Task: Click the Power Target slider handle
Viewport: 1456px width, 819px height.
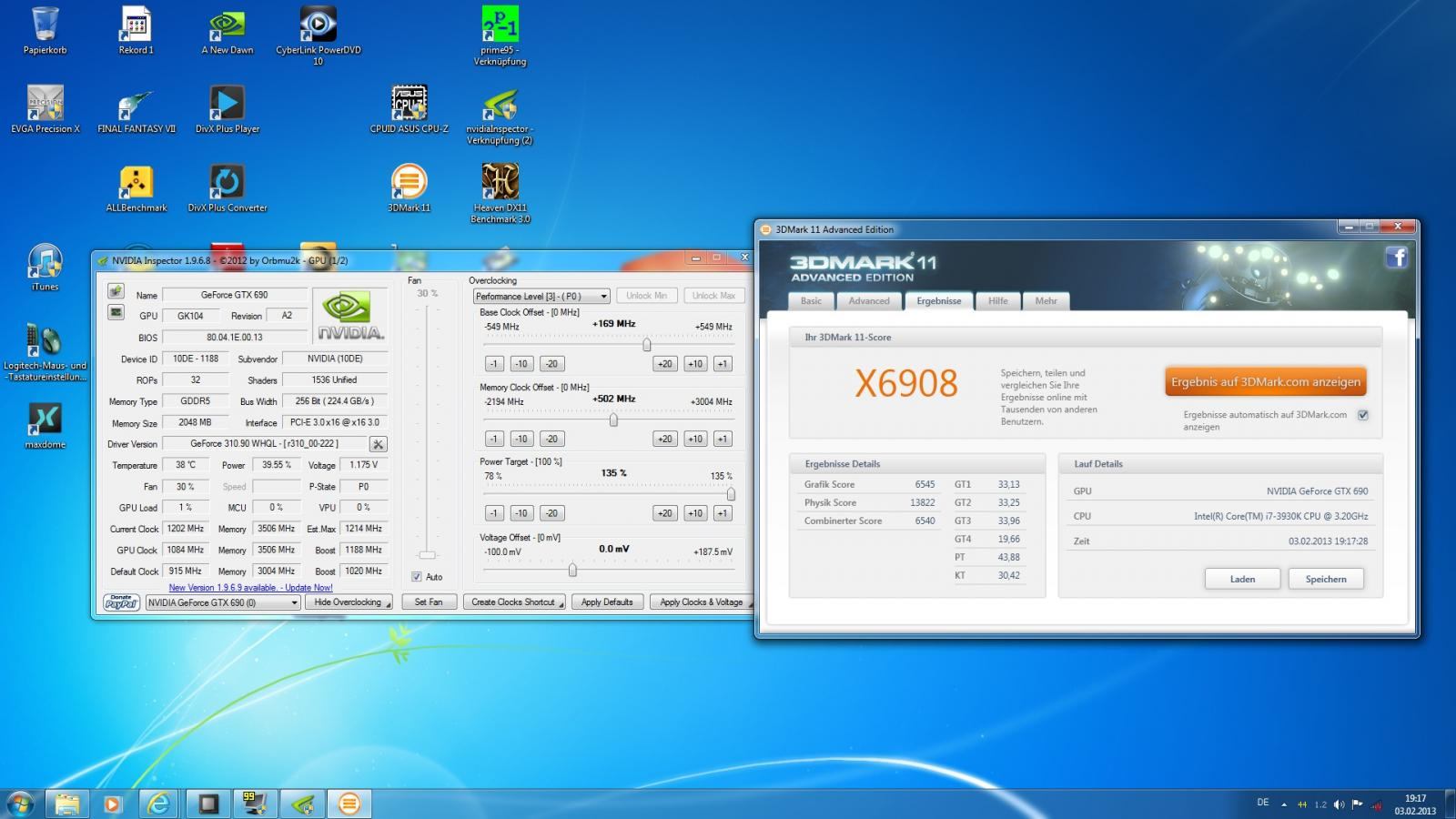Action: pos(731,494)
